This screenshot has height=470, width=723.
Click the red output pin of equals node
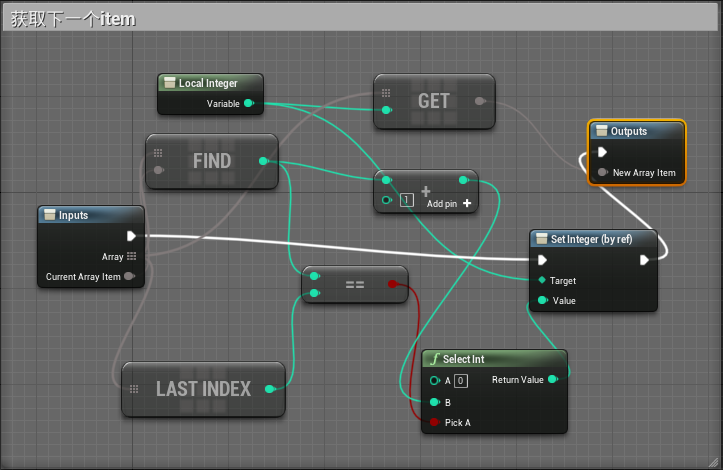pos(393,284)
